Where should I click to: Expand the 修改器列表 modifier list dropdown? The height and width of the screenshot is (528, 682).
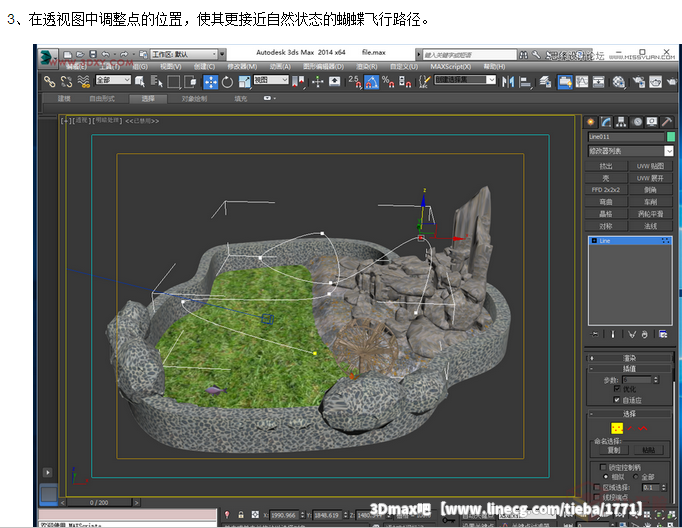click(x=630, y=151)
